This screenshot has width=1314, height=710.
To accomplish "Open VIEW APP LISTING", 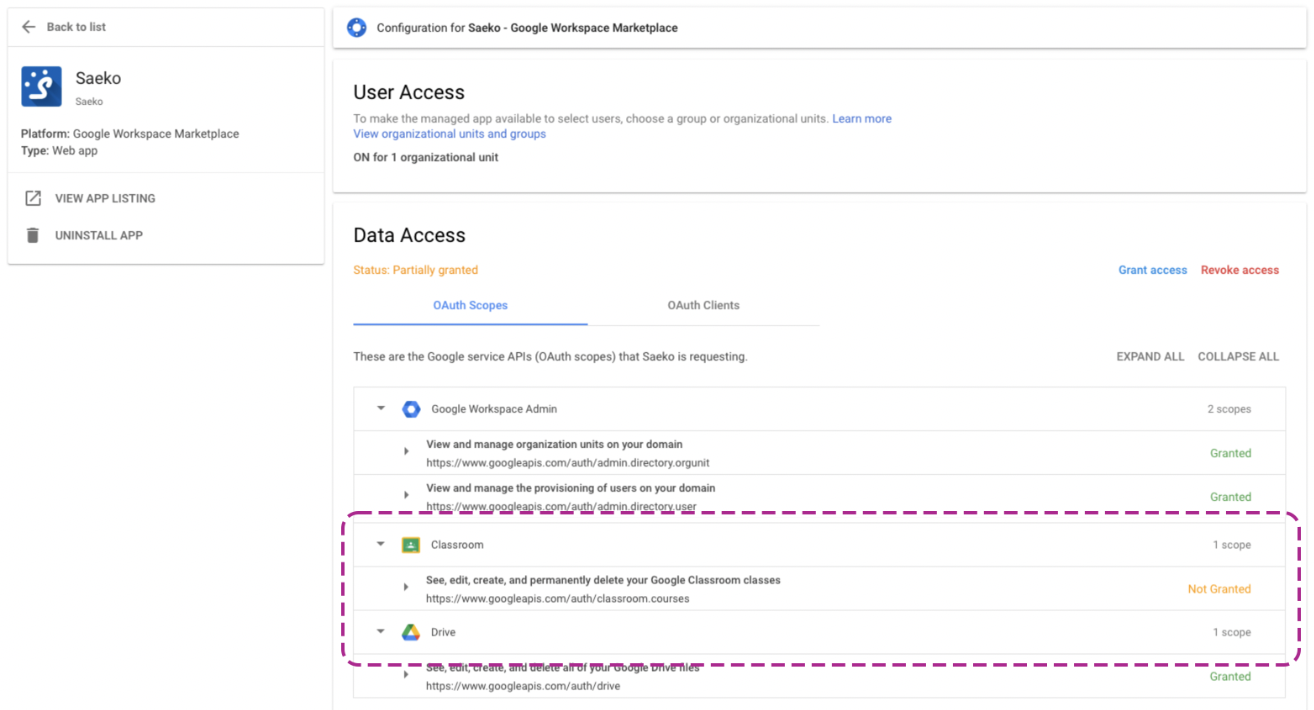I will pos(105,198).
